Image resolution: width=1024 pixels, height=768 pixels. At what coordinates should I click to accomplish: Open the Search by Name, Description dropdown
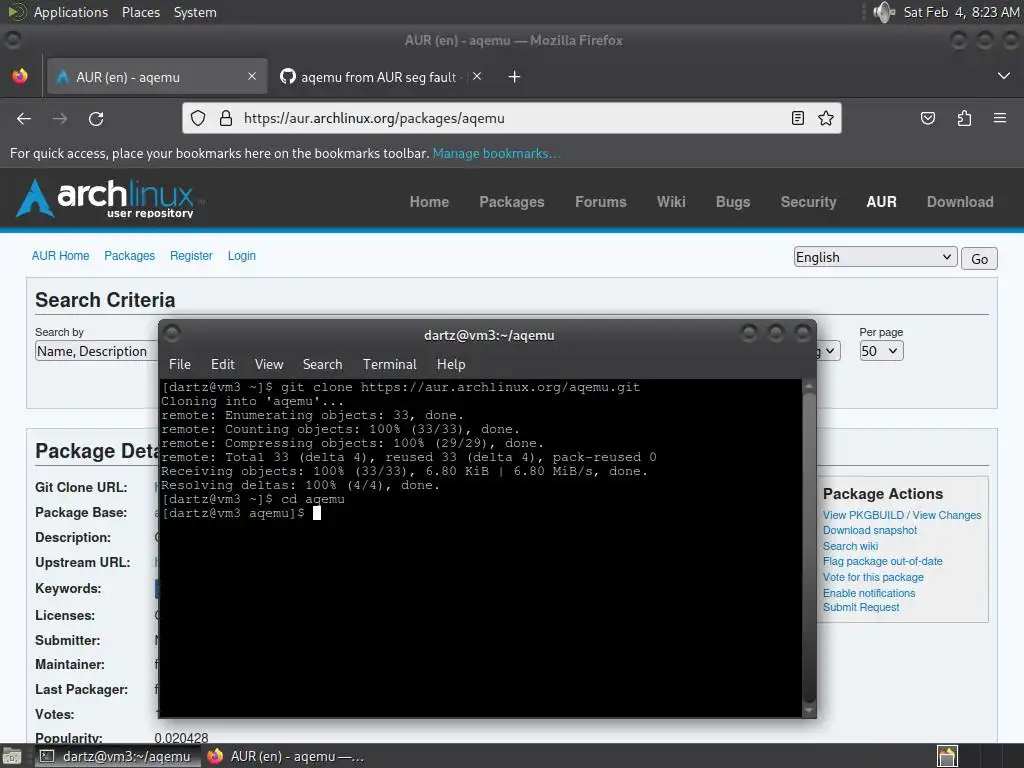tap(97, 351)
